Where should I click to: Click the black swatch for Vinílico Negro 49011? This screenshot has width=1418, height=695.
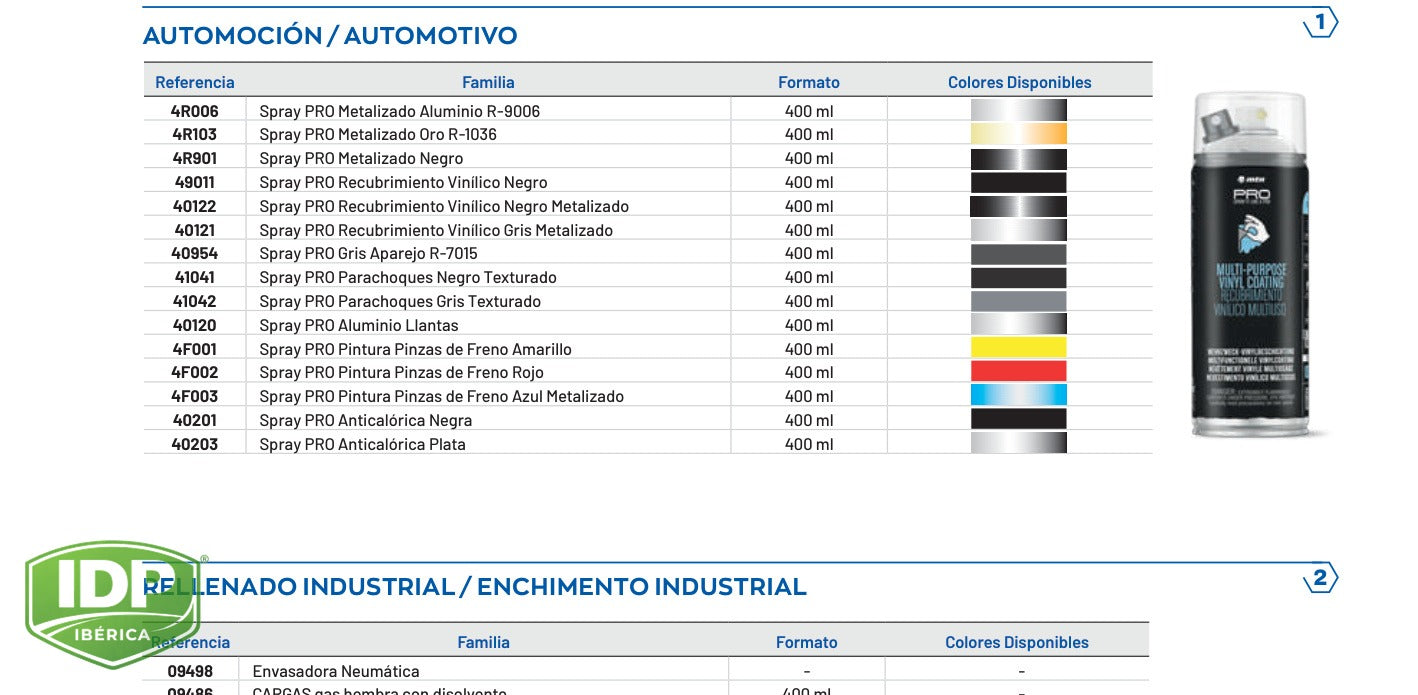tap(1019, 182)
